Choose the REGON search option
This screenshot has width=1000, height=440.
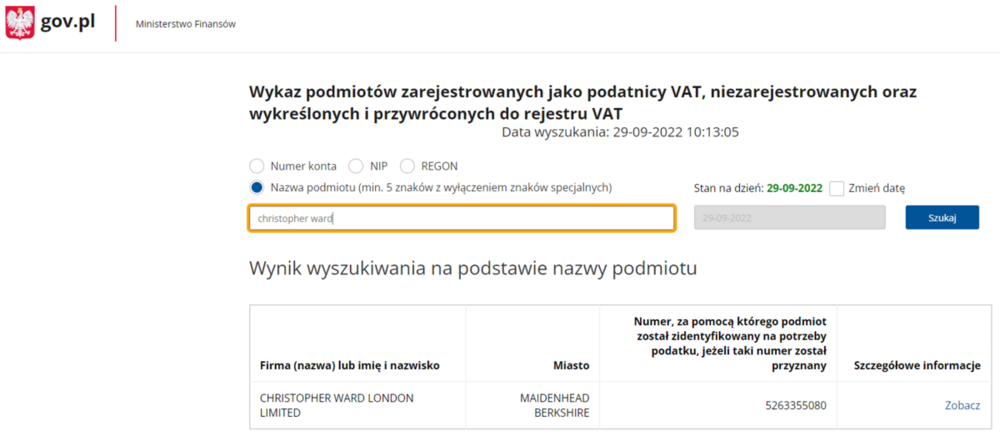pyautogui.click(x=407, y=166)
